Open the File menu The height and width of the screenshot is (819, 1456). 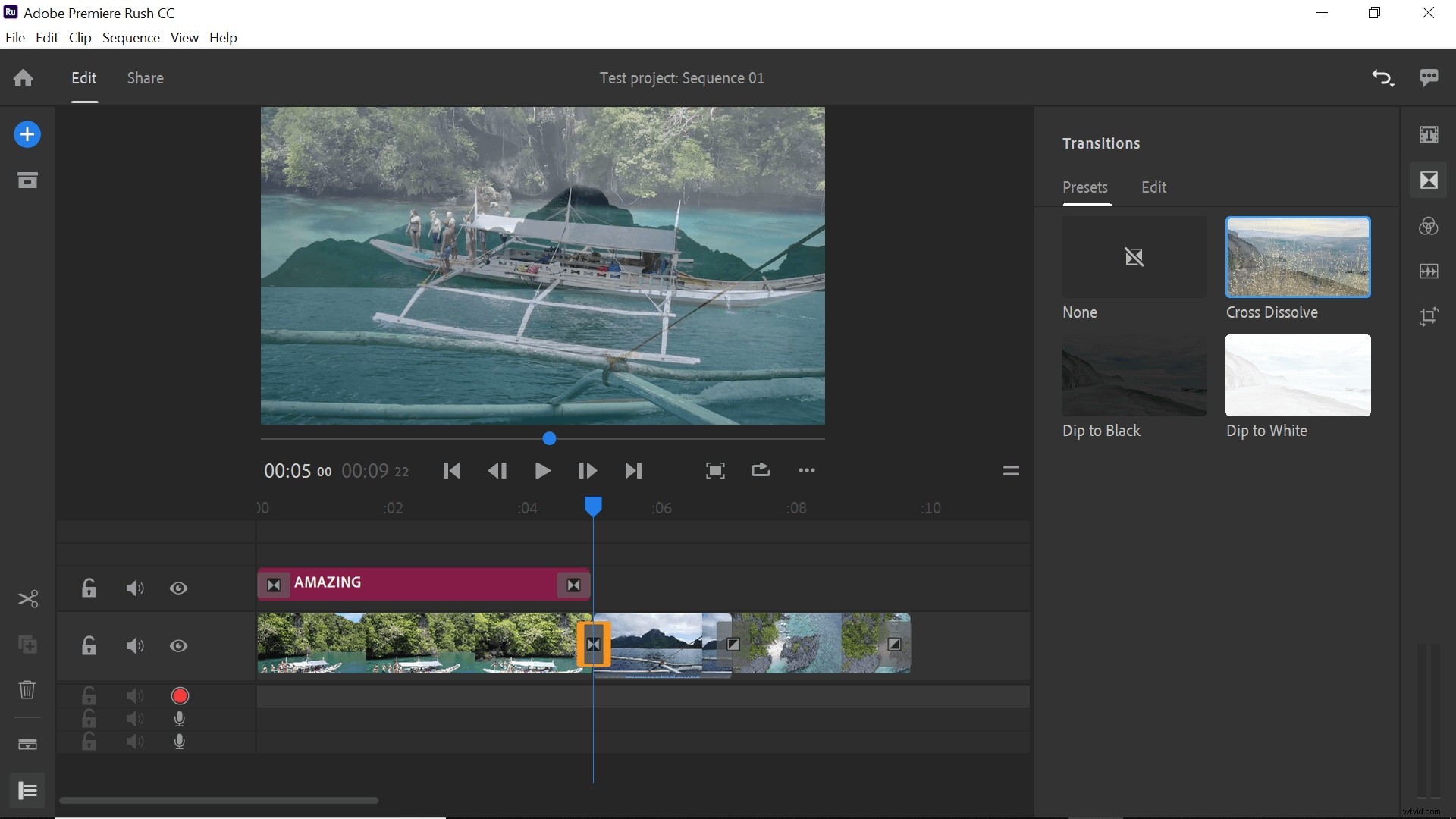pos(15,38)
